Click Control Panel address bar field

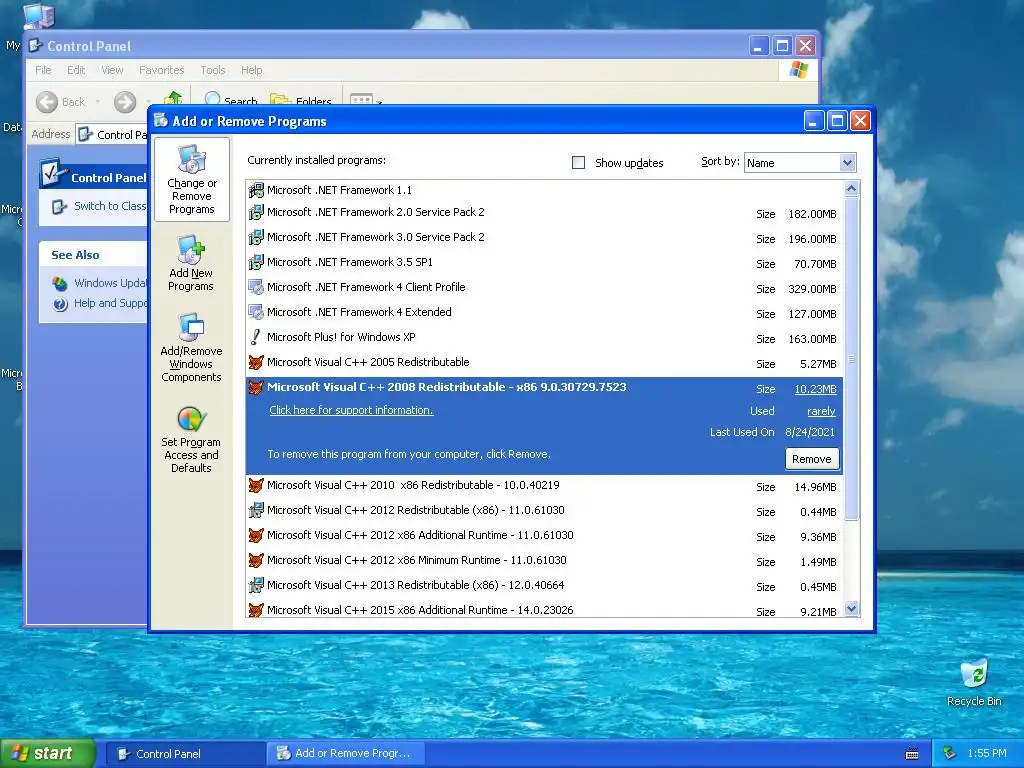point(113,135)
